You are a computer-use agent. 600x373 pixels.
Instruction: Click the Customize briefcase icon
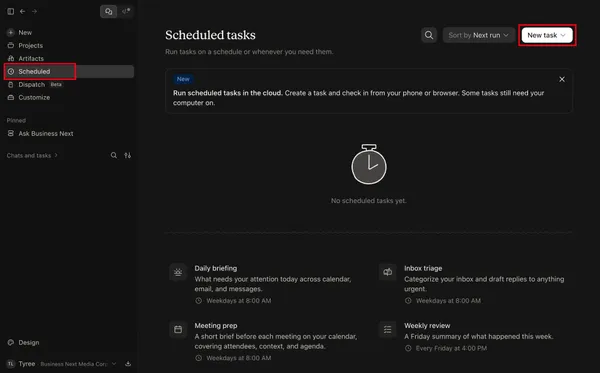[x=11, y=98]
